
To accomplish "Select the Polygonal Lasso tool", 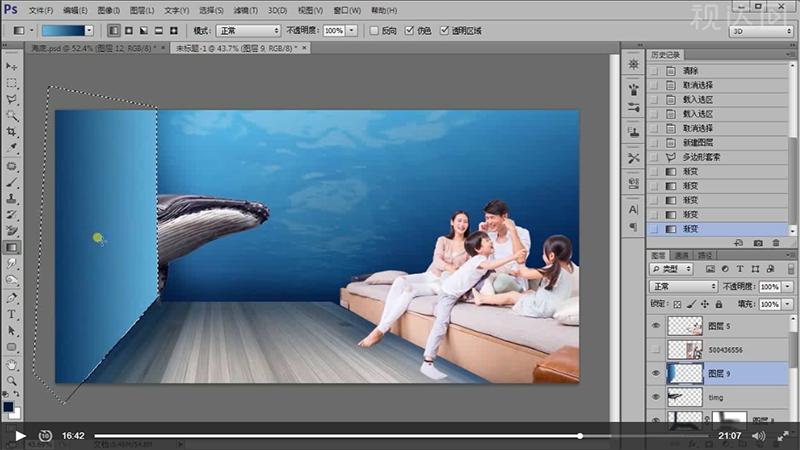I will pos(11,99).
